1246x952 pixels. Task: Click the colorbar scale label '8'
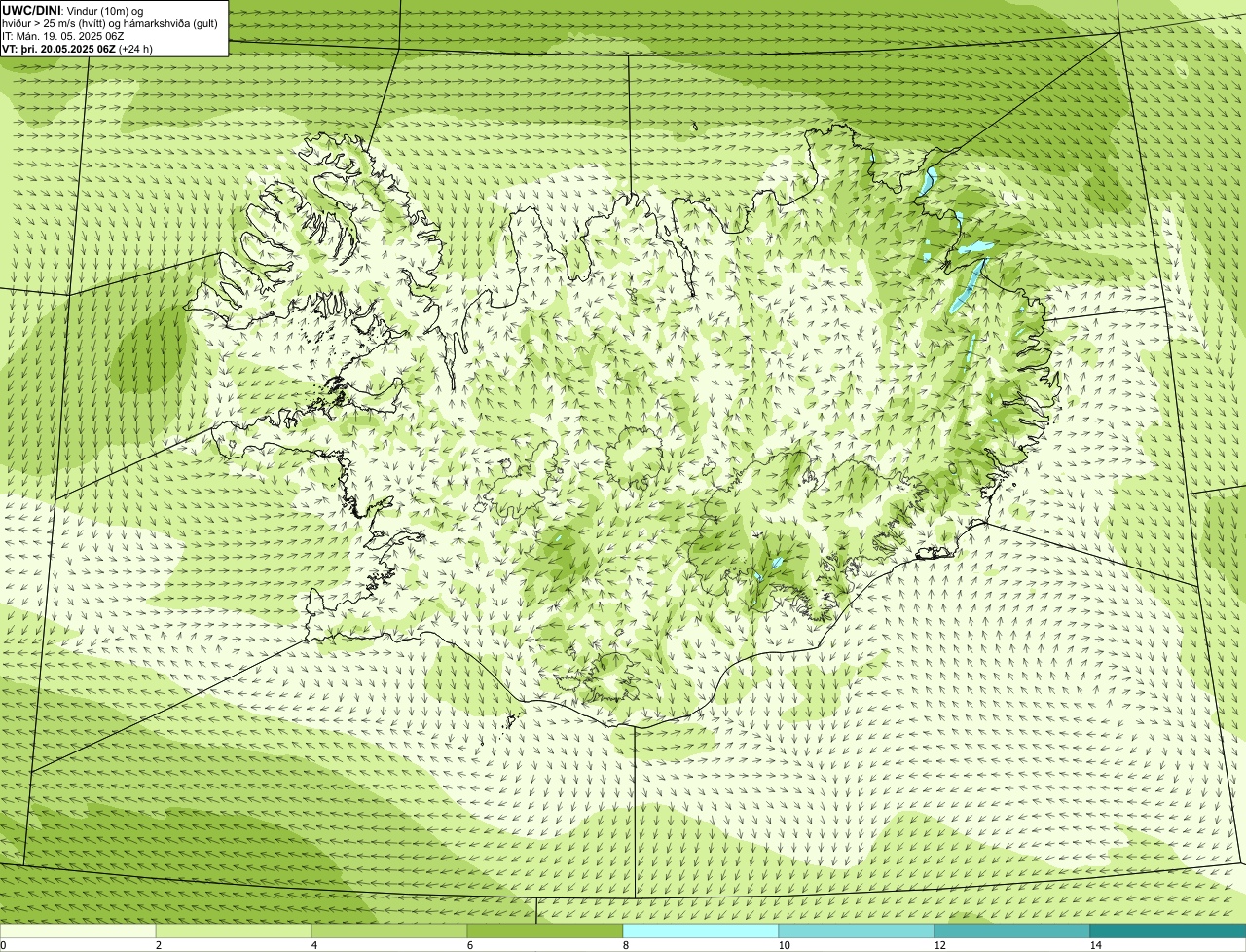click(626, 945)
